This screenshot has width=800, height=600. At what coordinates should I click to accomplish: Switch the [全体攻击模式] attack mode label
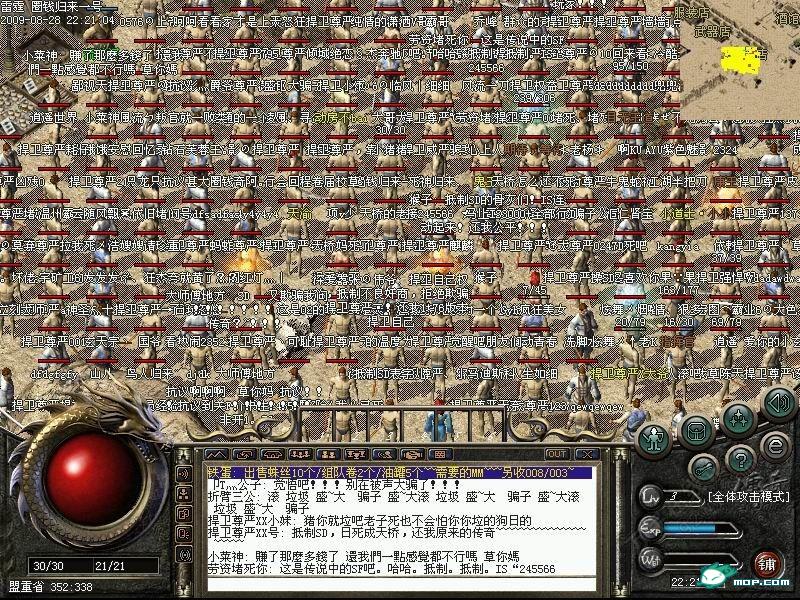point(749,496)
